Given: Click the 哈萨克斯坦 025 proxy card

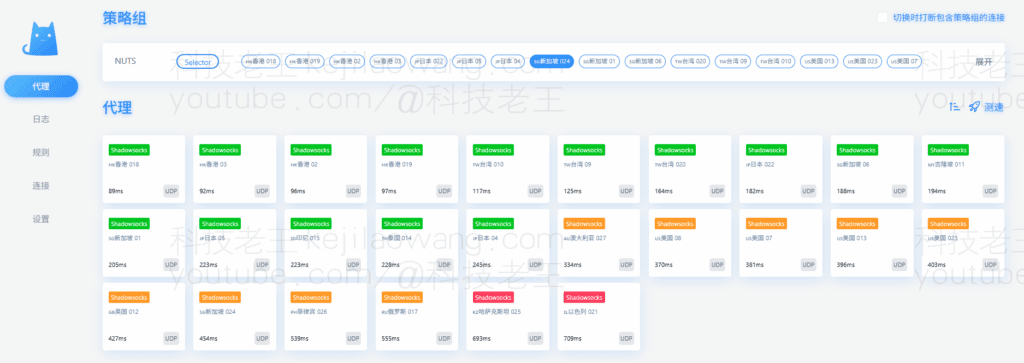Looking at the screenshot, I should [x=507, y=317].
